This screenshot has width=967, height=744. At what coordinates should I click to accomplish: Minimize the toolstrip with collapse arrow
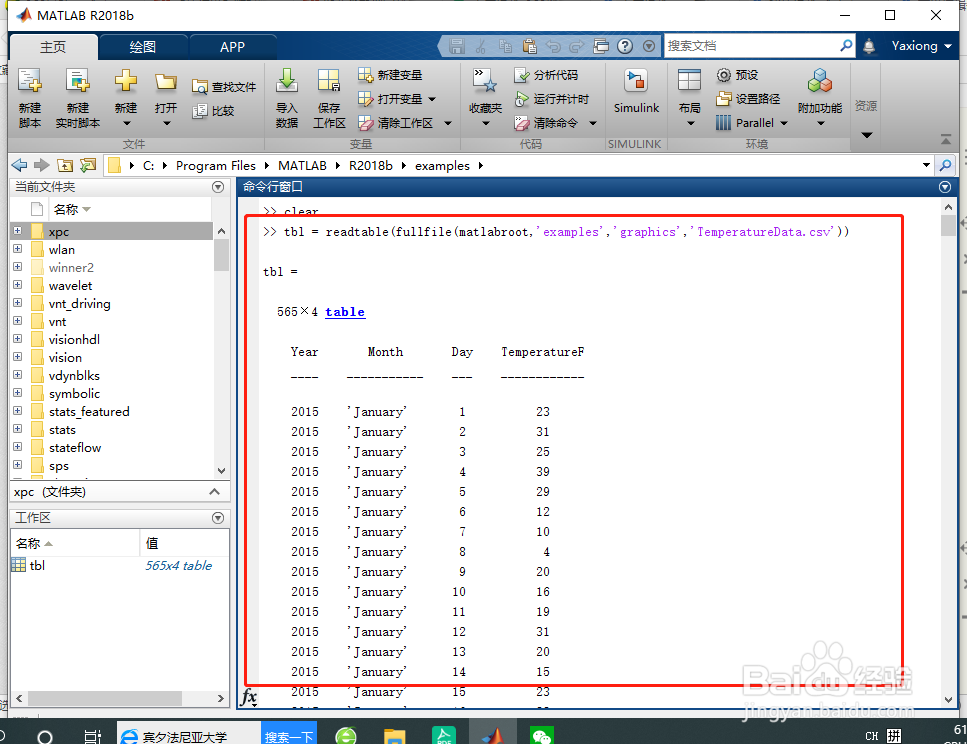945,139
